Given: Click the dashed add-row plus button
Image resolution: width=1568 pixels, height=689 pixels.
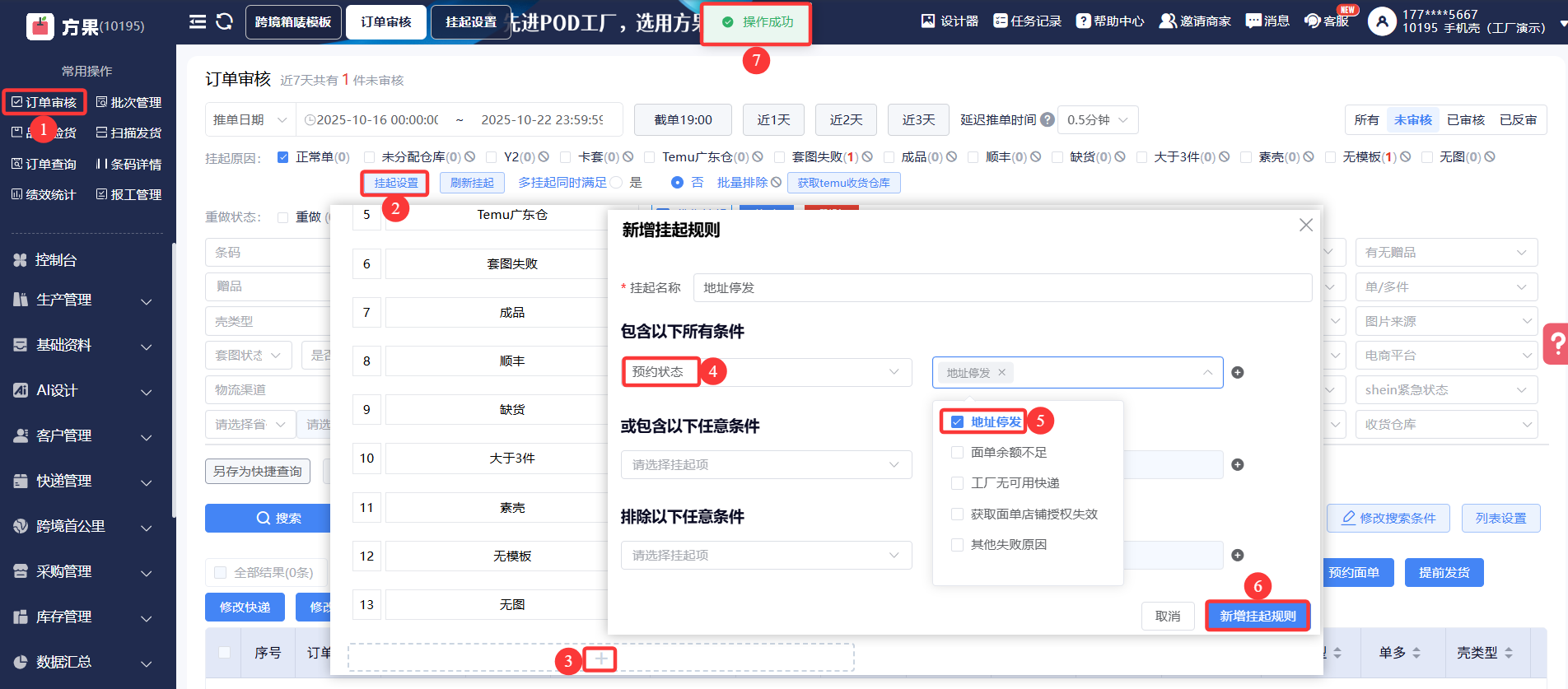Looking at the screenshot, I should pos(601,659).
